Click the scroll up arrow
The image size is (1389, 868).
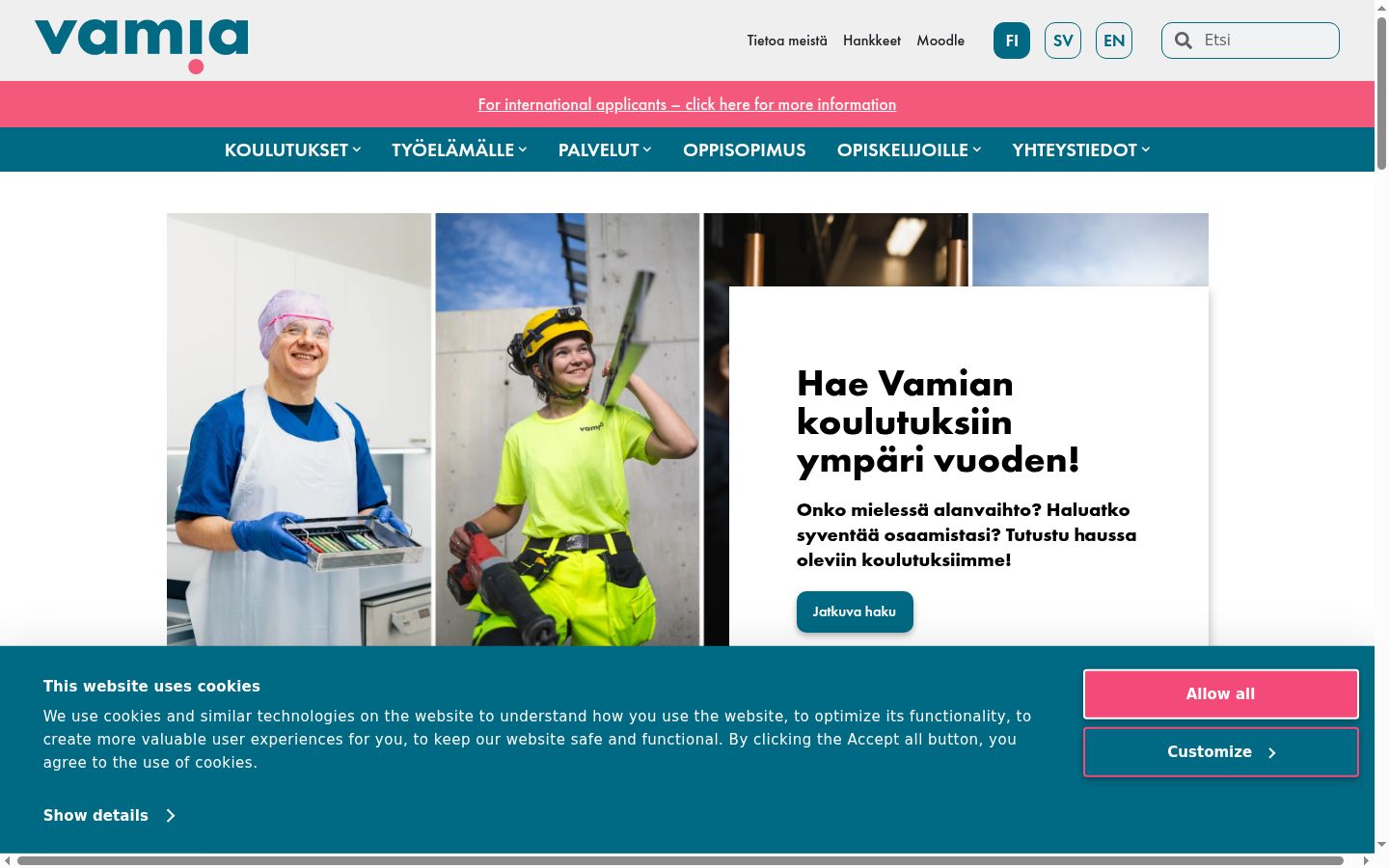(1381, 7)
